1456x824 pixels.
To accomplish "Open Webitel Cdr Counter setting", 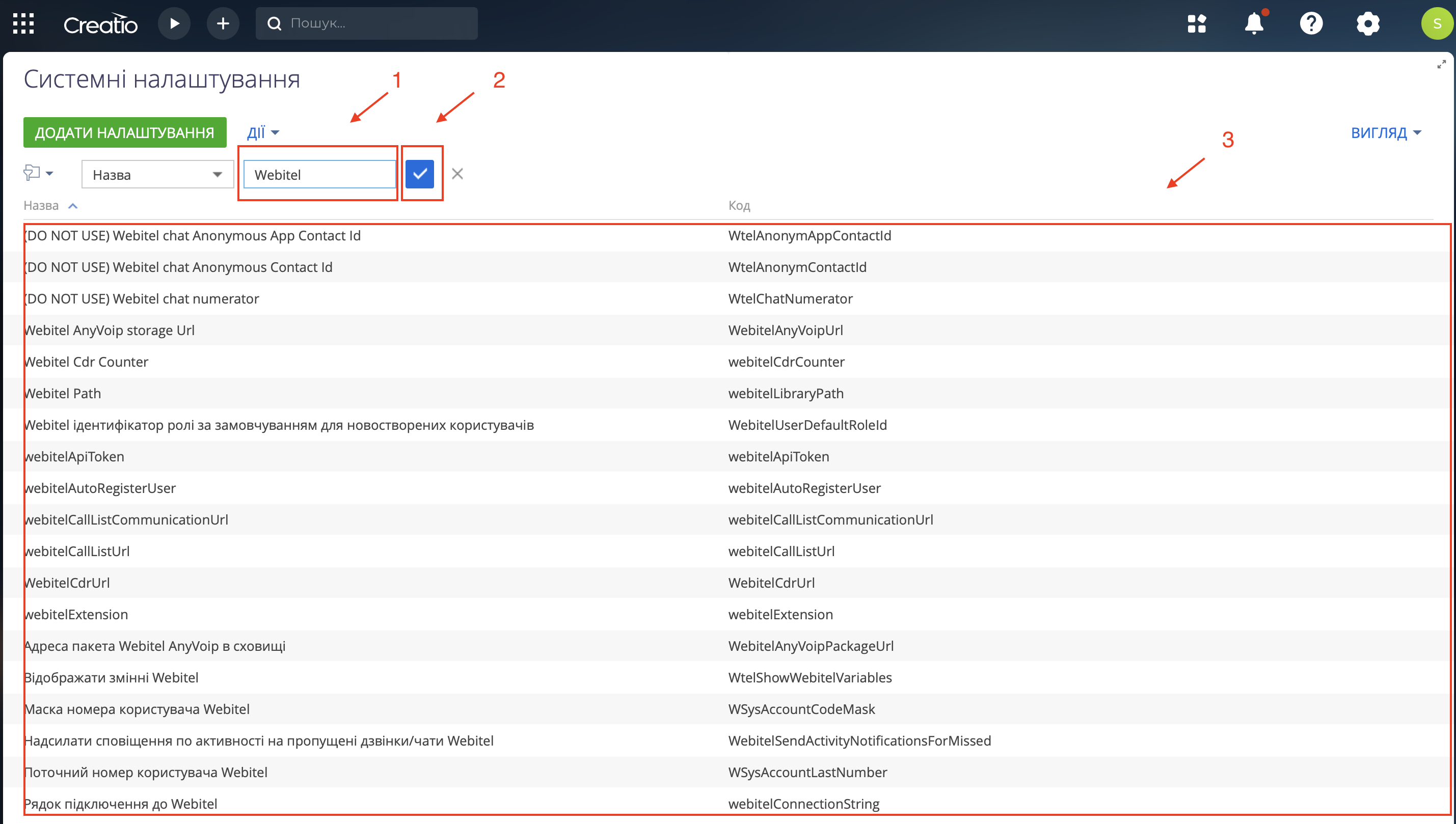I will (86, 362).
